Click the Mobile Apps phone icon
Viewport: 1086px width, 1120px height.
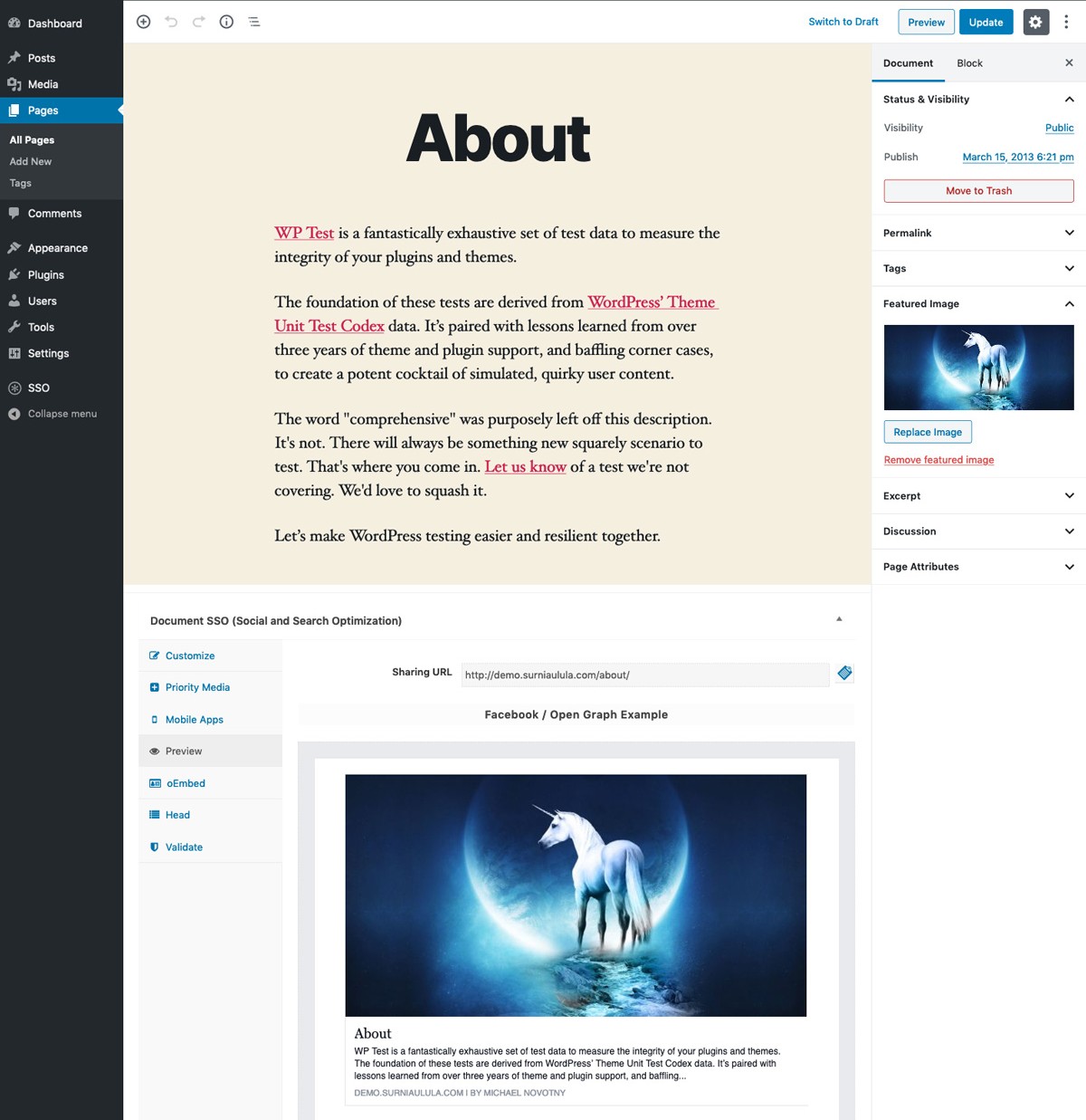point(155,720)
